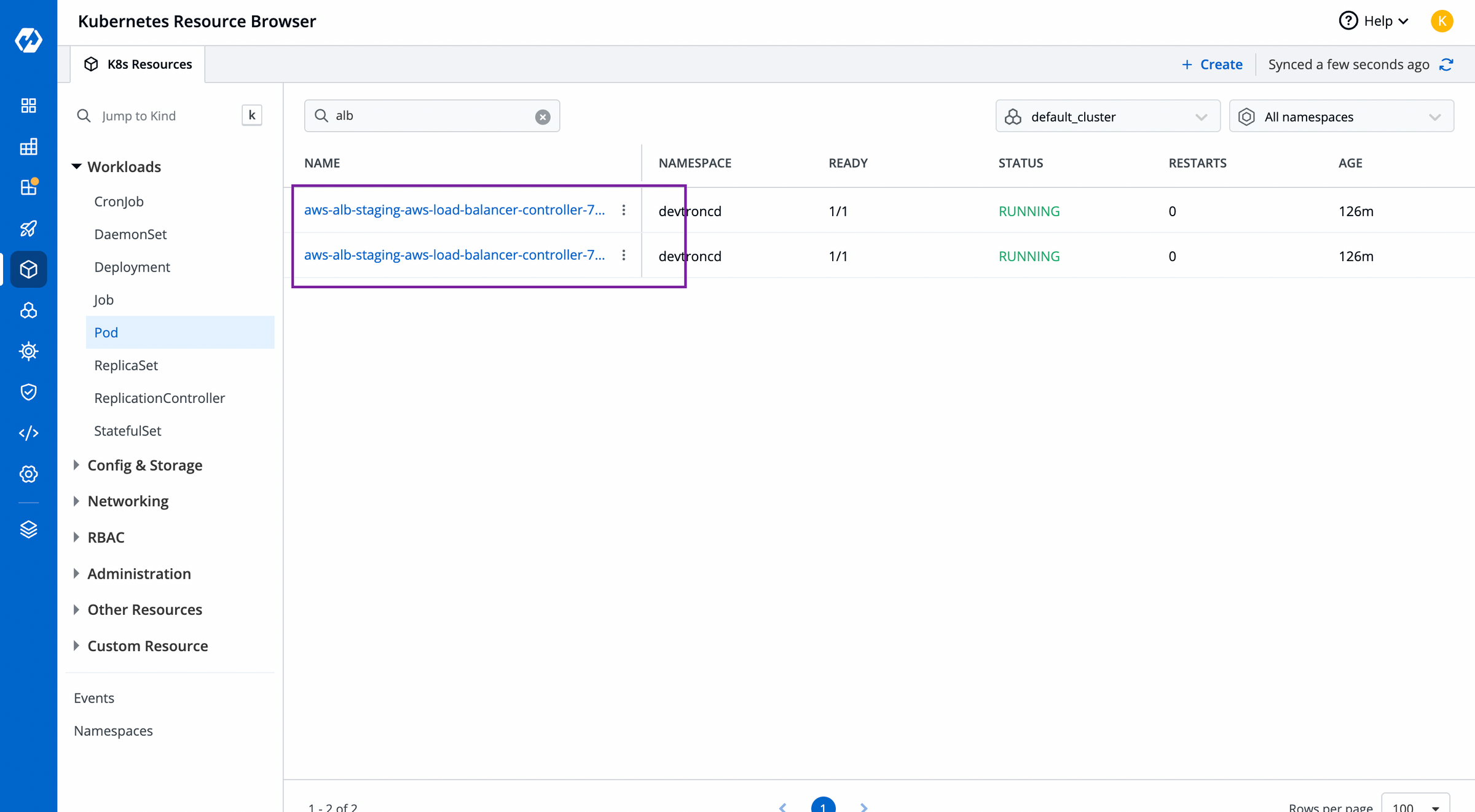Click the security shield icon in sidebar
1475x812 pixels.
28,392
